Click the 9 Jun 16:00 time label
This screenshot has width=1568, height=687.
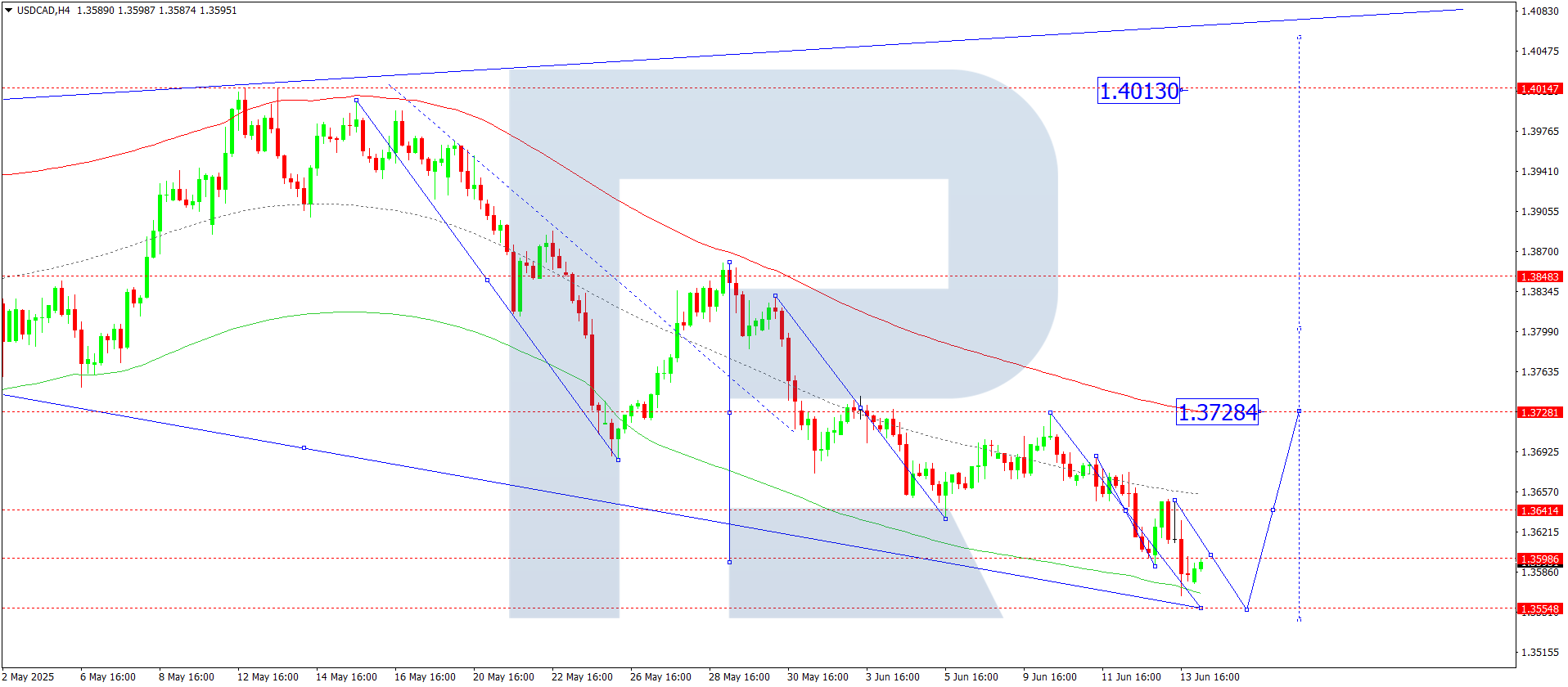(x=1050, y=676)
